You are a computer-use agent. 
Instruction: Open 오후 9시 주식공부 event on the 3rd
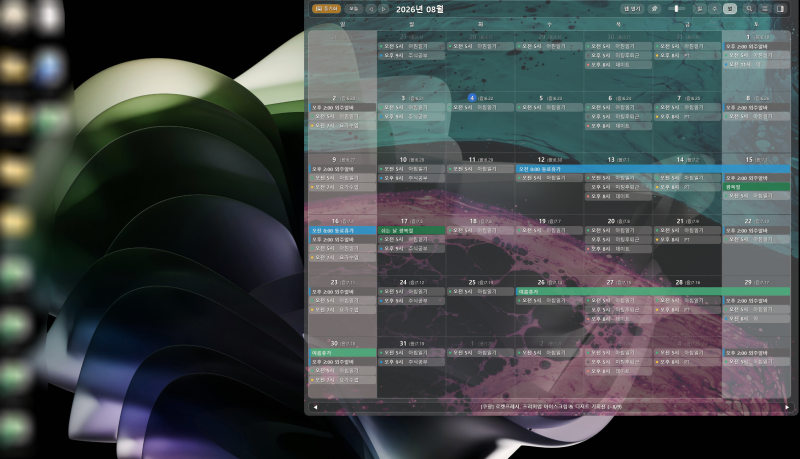click(411, 117)
